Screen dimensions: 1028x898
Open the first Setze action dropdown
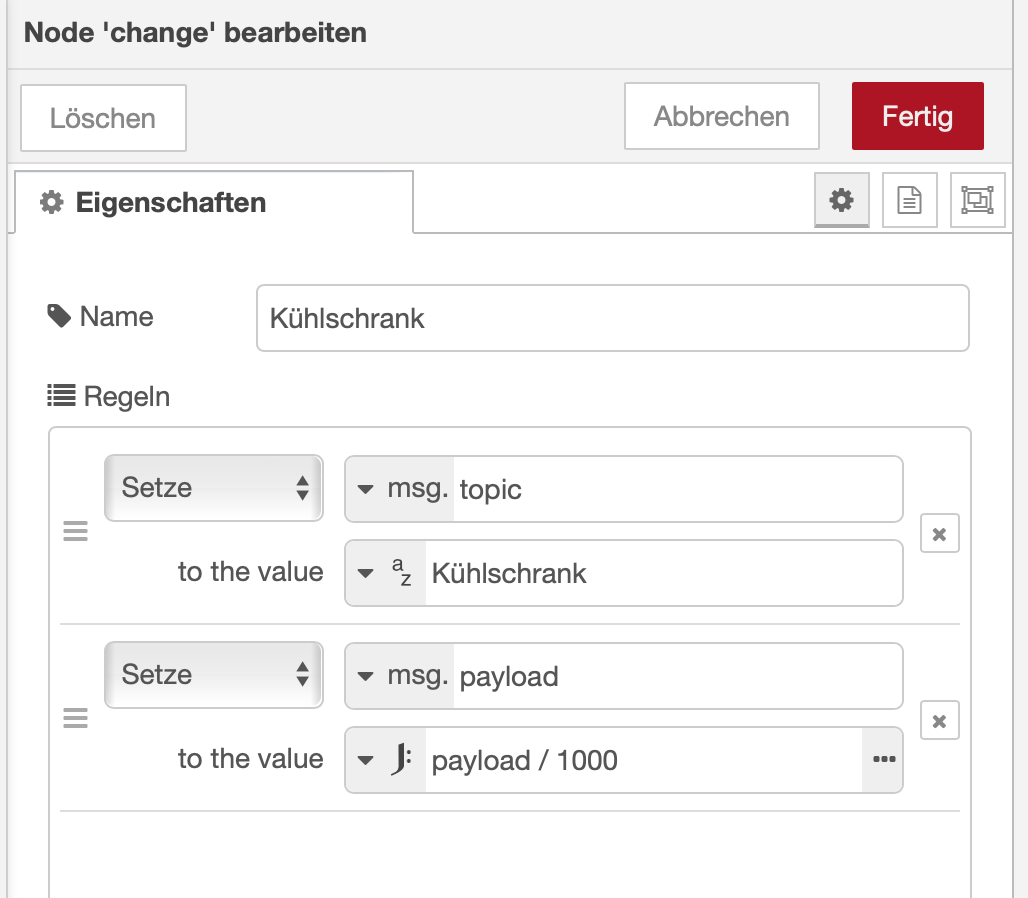tap(214, 488)
